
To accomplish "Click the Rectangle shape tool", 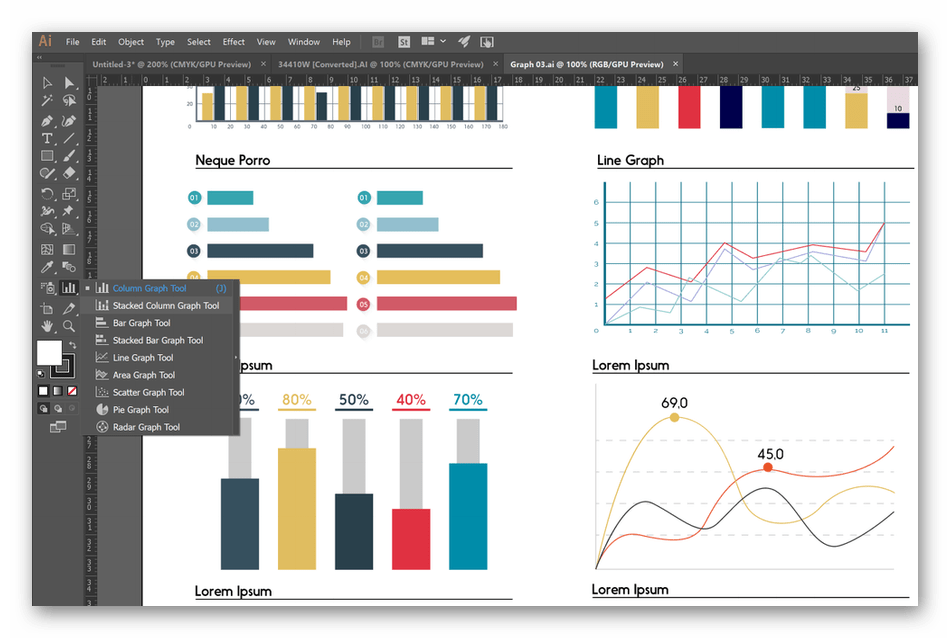I will click(x=47, y=156).
